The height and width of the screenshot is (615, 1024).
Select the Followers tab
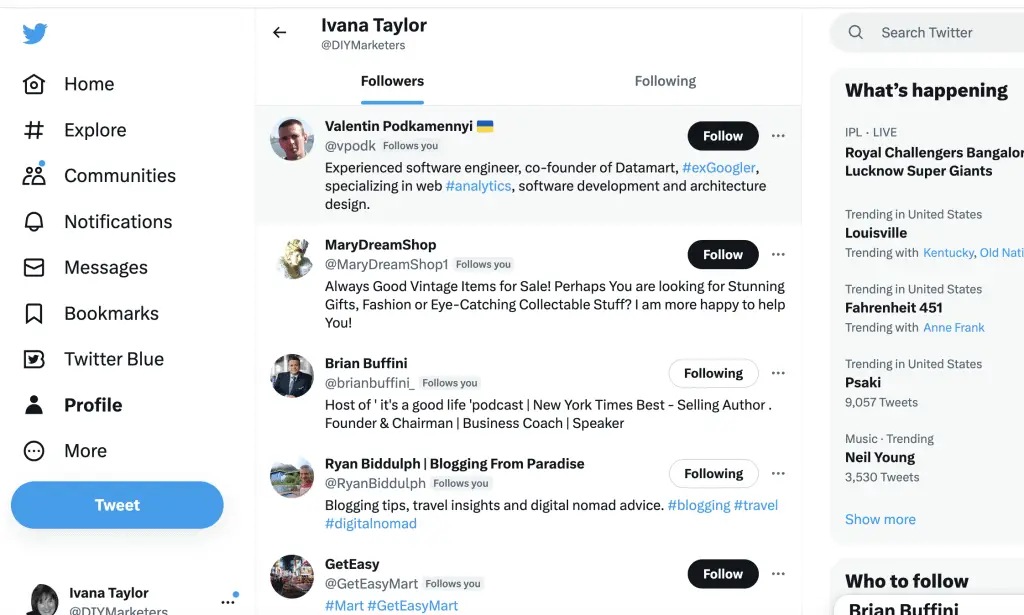point(392,81)
